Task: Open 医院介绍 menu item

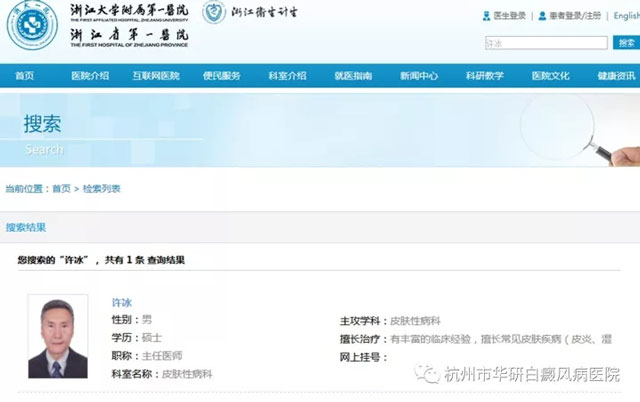Action: [90, 76]
